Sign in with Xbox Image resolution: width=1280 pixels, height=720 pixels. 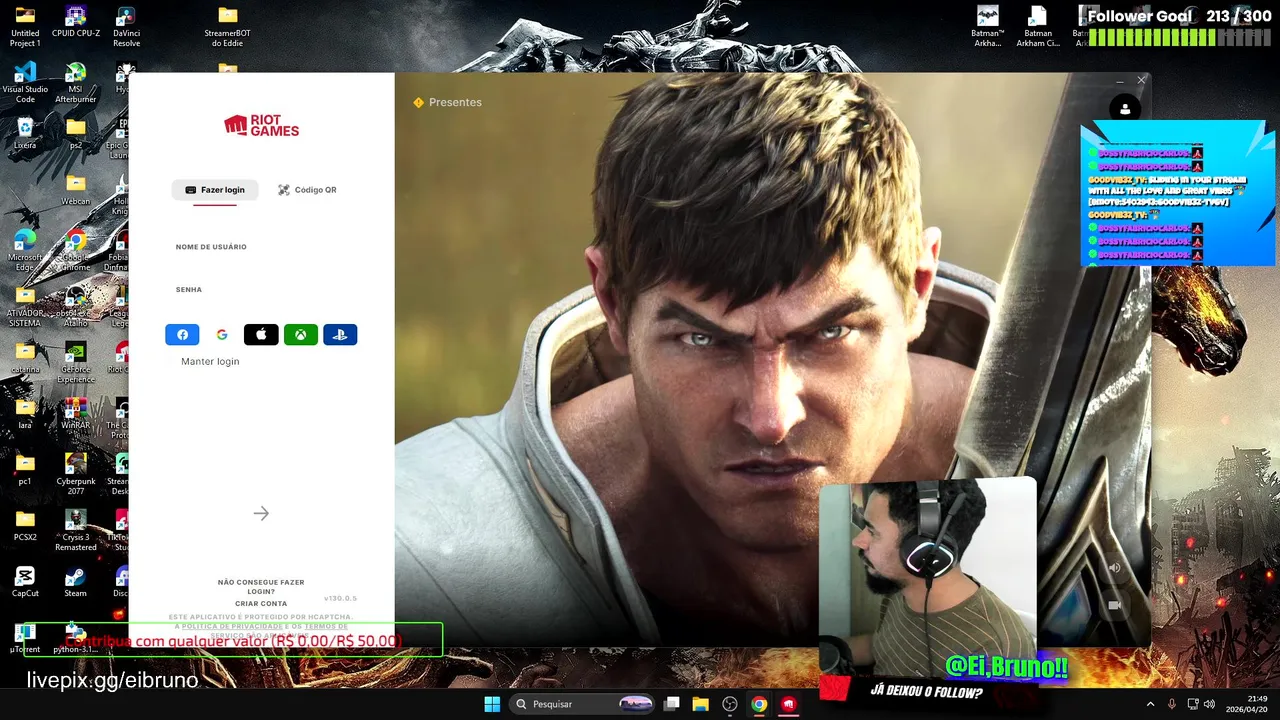point(301,335)
